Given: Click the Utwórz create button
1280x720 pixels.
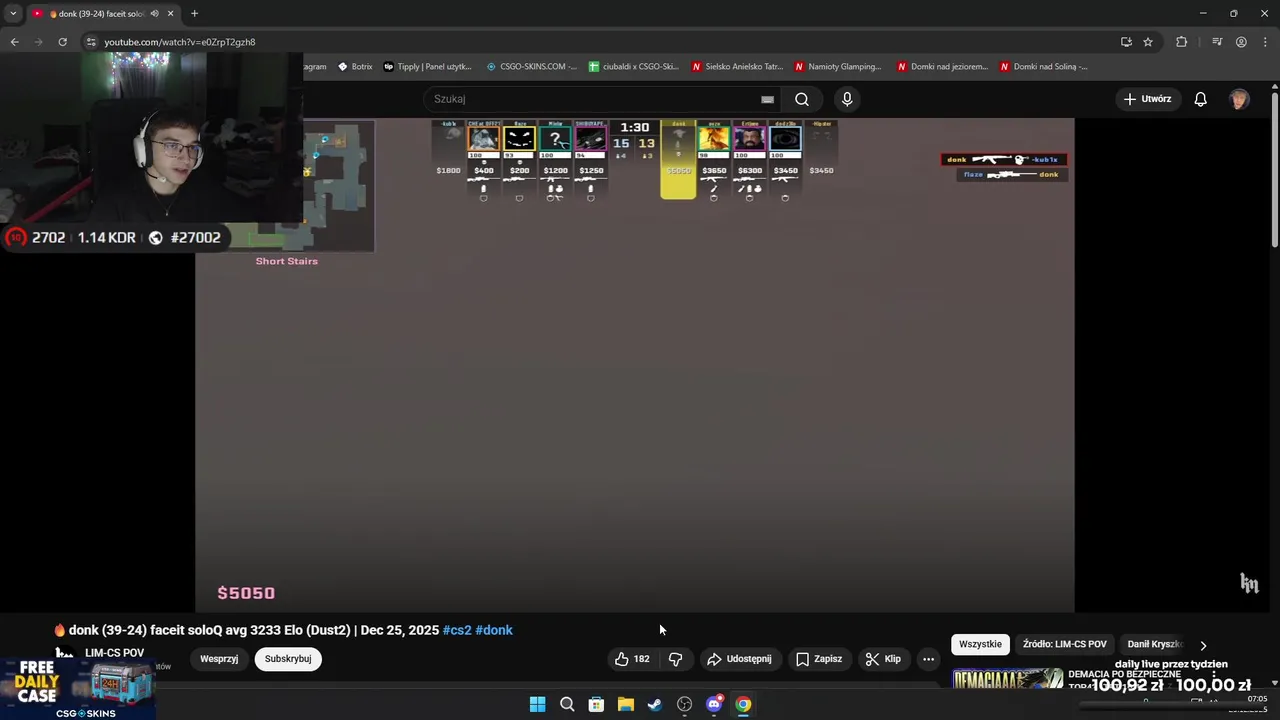Looking at the screenshot, I should 1147,99.
